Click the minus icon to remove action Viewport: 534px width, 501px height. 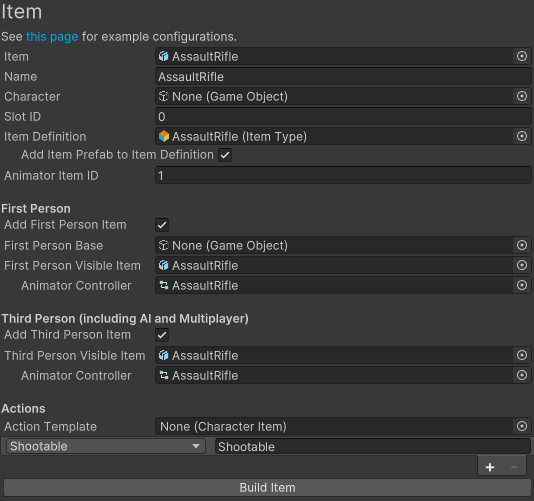514,467
